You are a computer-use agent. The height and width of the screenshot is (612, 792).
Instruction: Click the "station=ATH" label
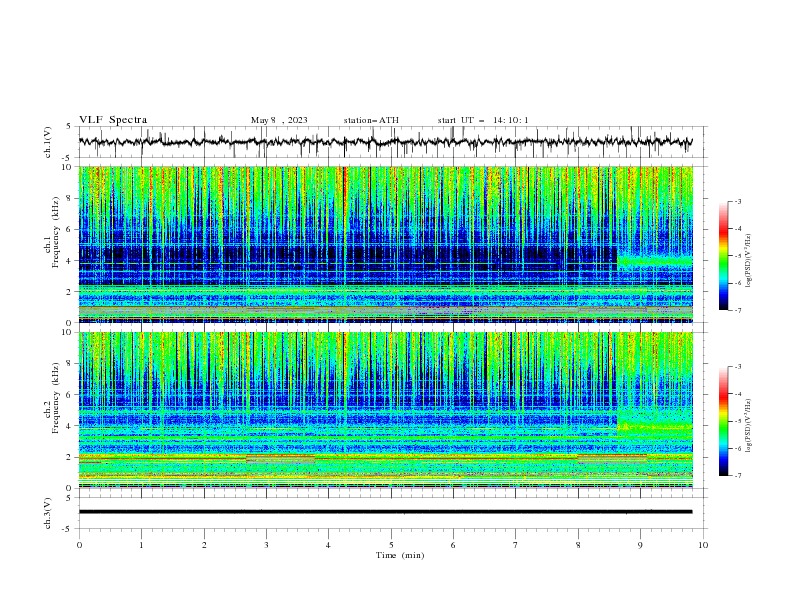371,120
